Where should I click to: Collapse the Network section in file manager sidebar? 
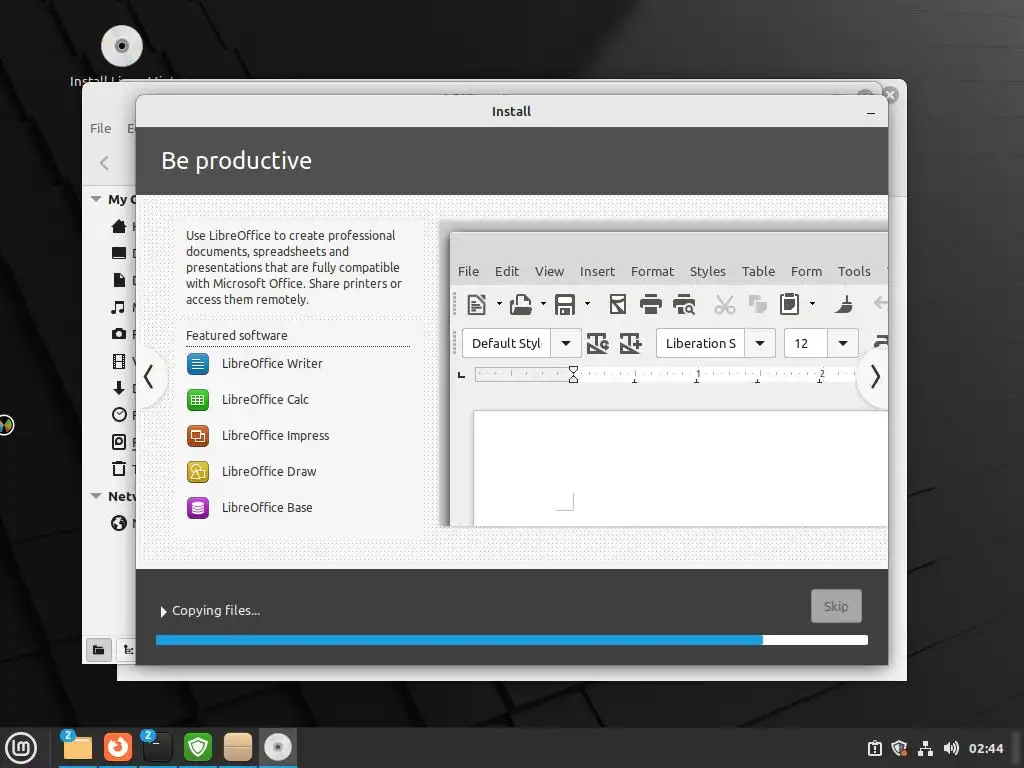pyautogui.click(x=96, y=496)
